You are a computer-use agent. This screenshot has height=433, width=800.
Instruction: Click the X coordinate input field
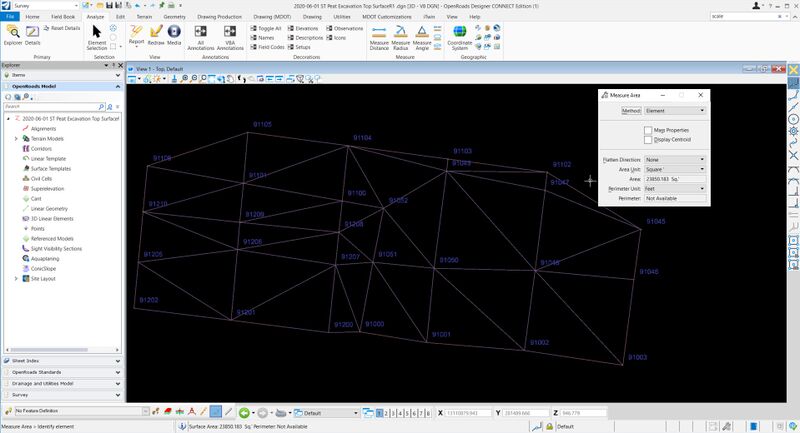(x=468, y=413)
